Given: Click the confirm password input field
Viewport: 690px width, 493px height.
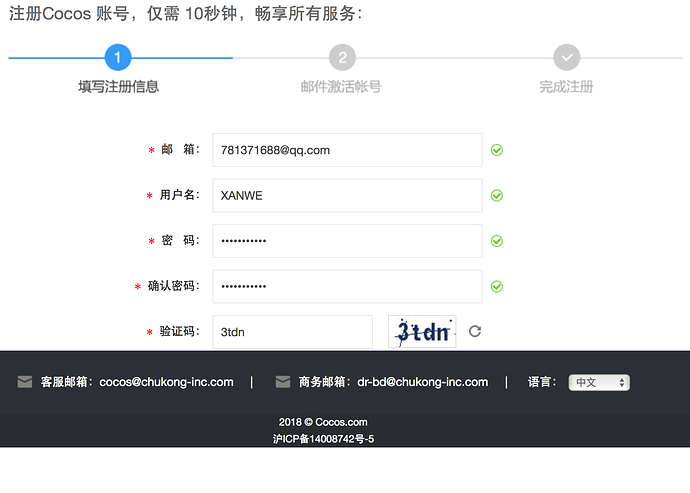Looking at the screenshot, I should pos(347,287).
